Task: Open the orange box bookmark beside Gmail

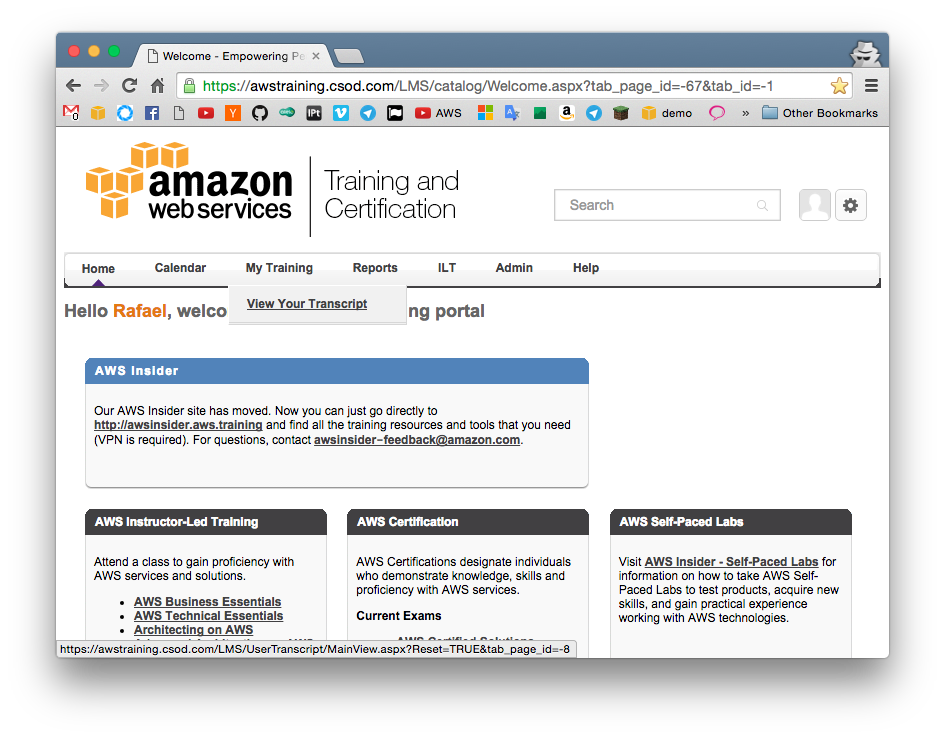Action: pos(98,113)
